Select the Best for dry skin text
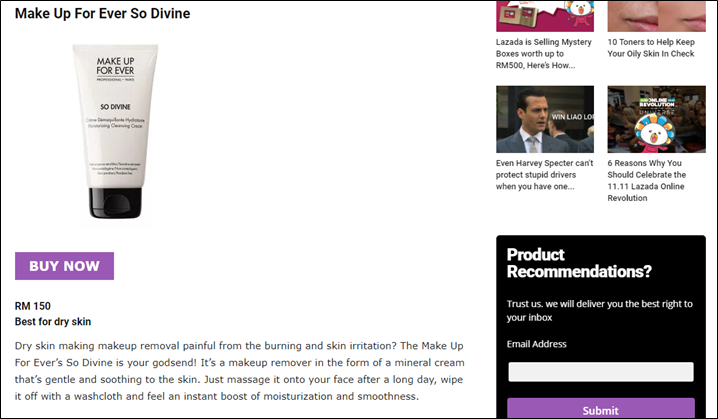The width and height of the screenshot is (718, 419). click(53, 321)
